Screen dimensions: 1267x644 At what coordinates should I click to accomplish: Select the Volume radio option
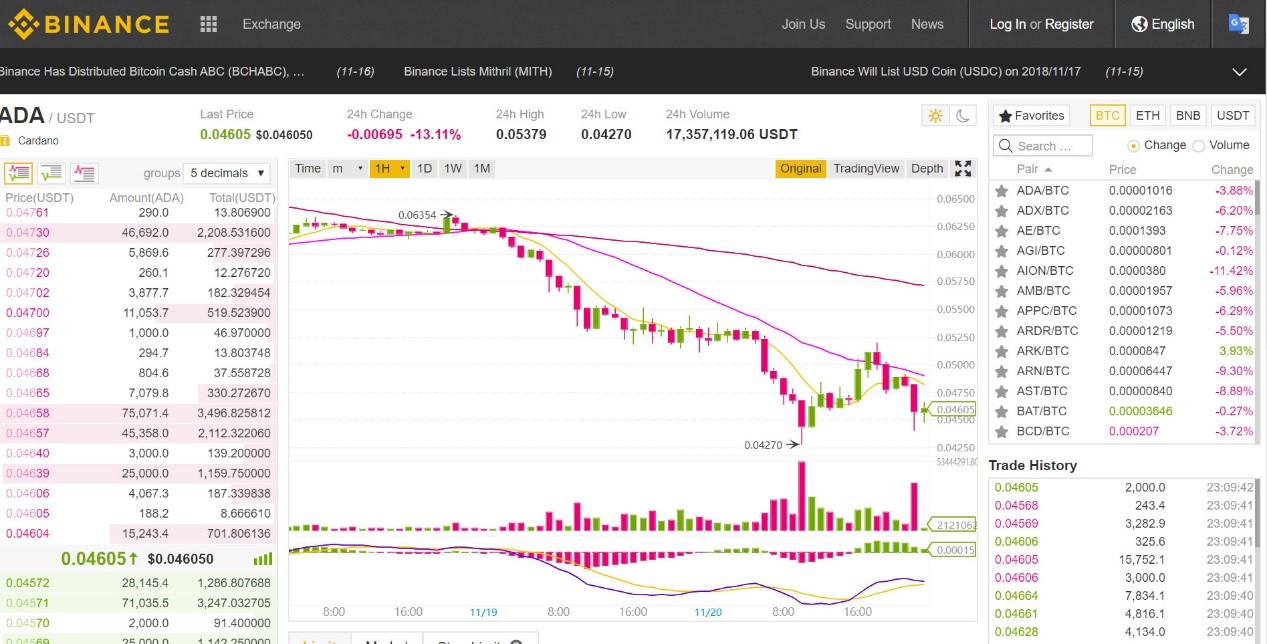(x=1198, y=146)
